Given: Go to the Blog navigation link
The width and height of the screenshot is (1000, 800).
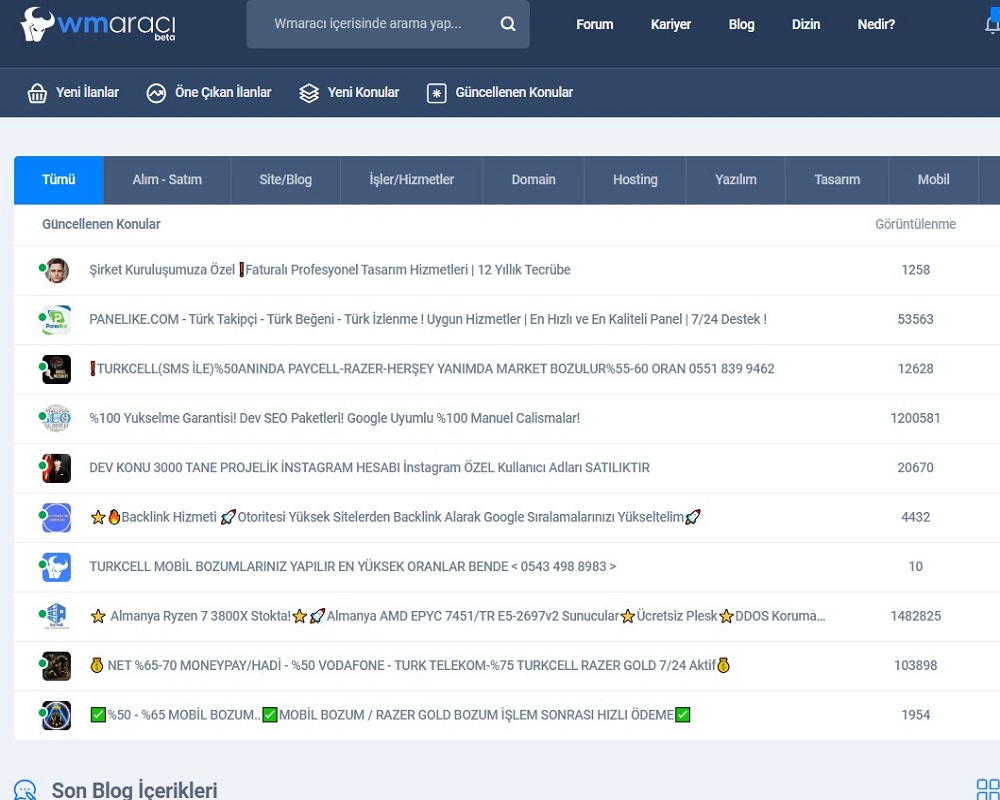Looking at the screenshot, I should (741, 24).
